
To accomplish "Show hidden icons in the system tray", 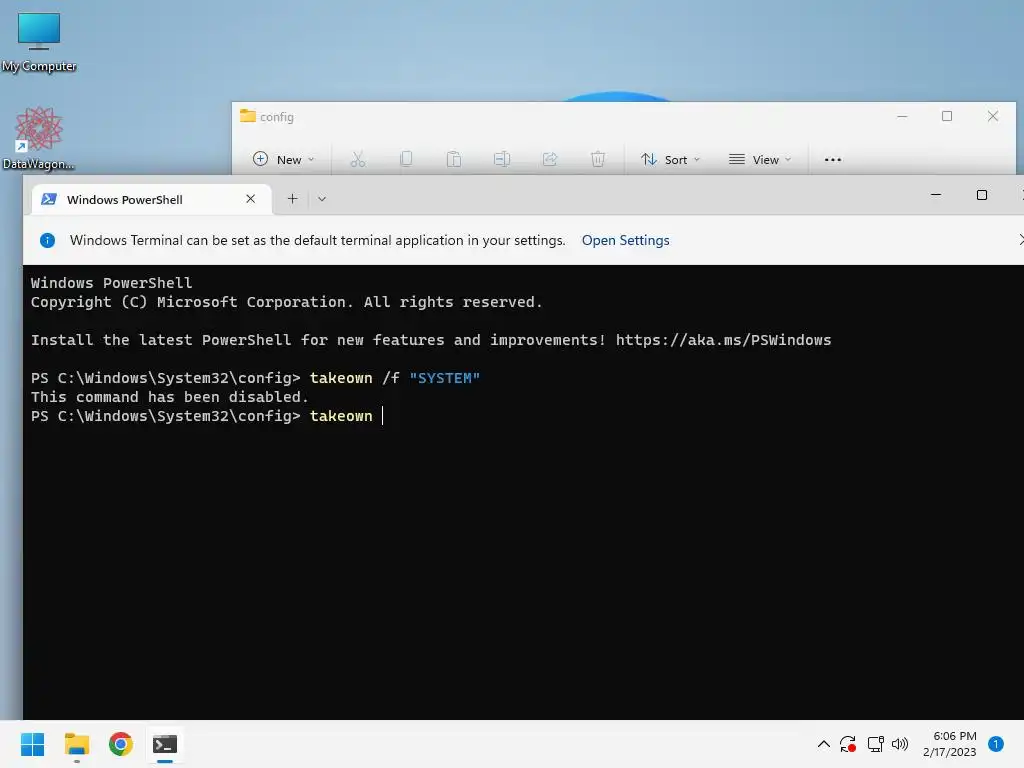I will (824, 744).
